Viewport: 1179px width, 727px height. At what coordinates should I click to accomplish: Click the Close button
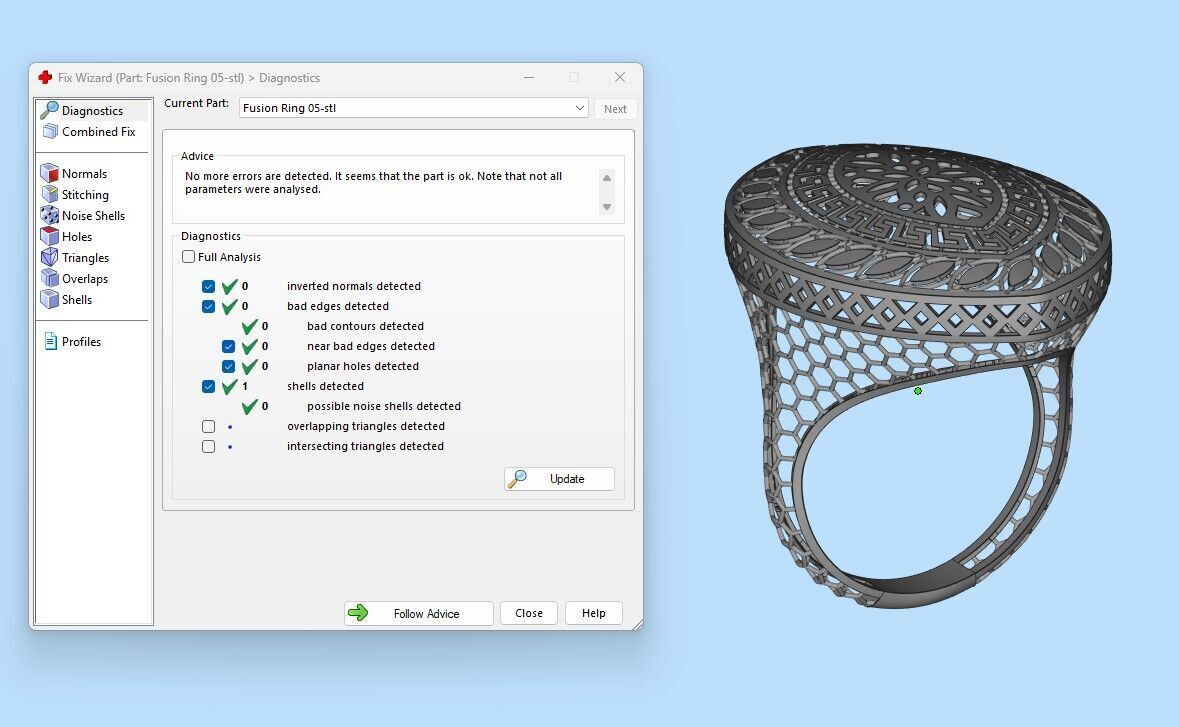[529, 613]
